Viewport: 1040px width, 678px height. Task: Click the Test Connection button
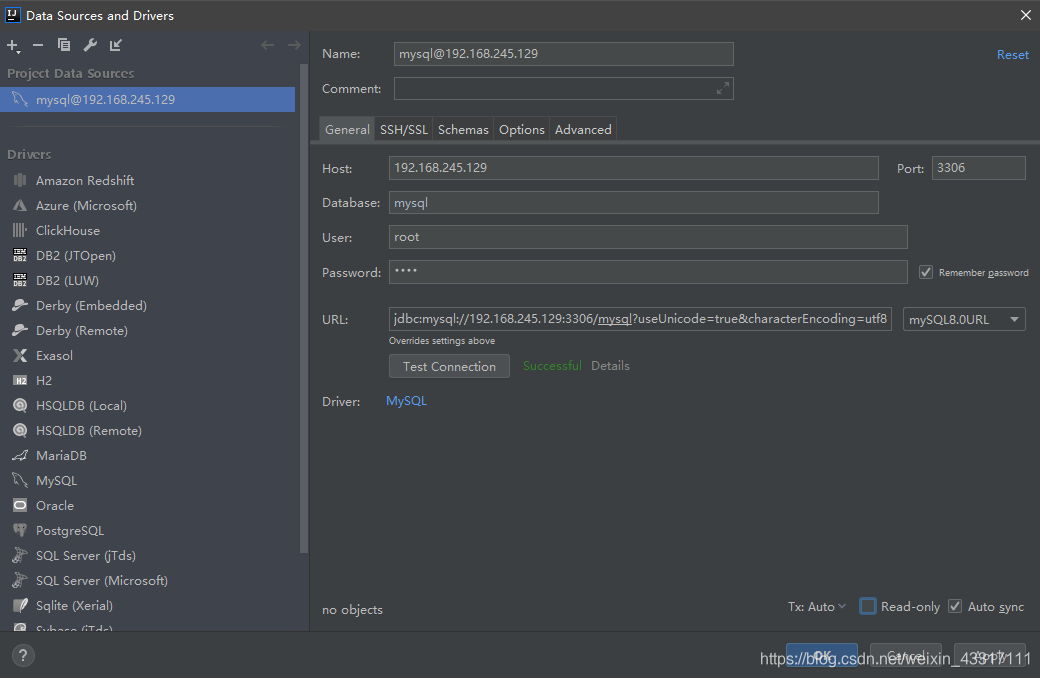[449, 366]
